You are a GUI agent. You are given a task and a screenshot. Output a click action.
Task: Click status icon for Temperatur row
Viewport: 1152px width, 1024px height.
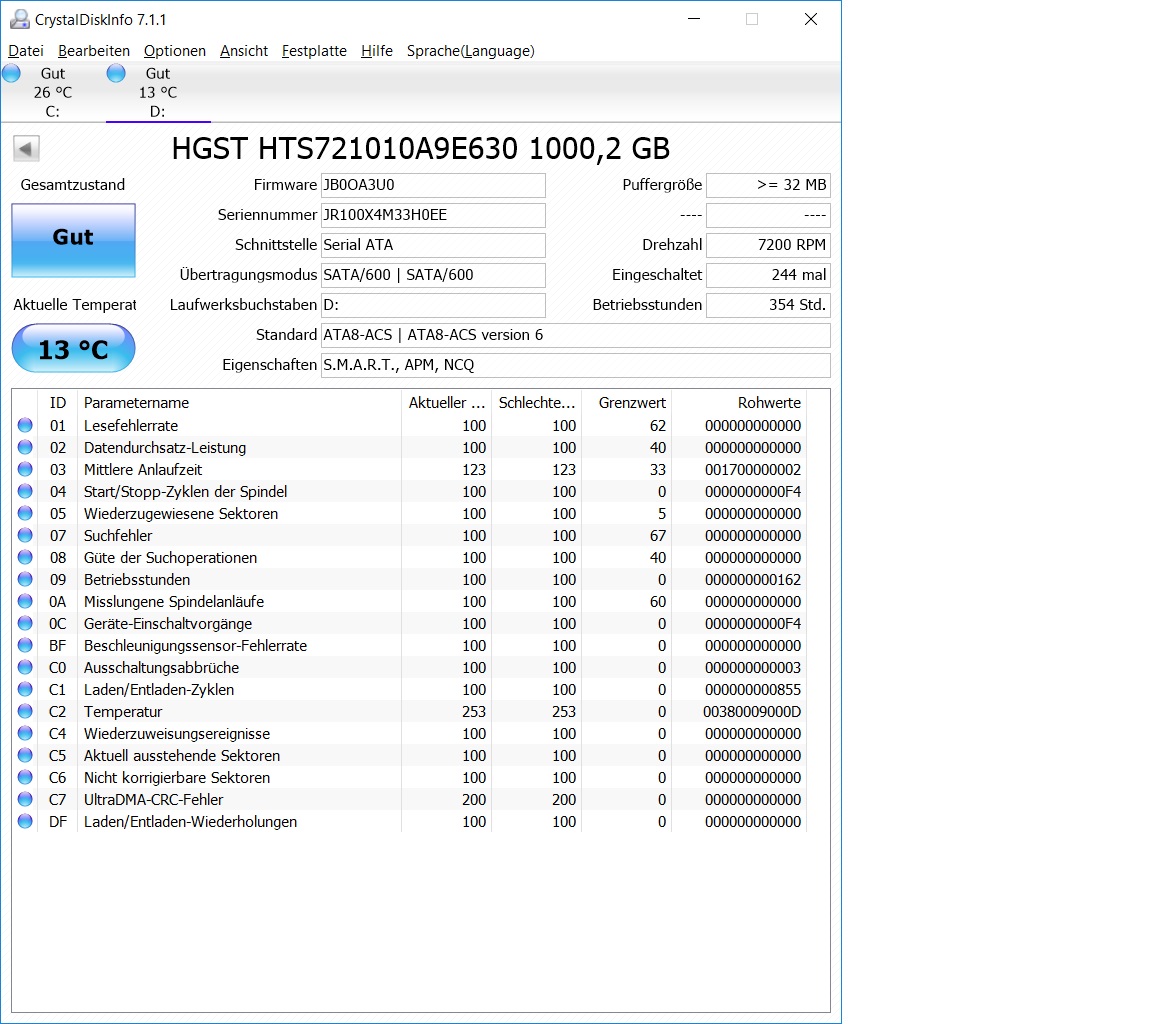coord(25,712)
